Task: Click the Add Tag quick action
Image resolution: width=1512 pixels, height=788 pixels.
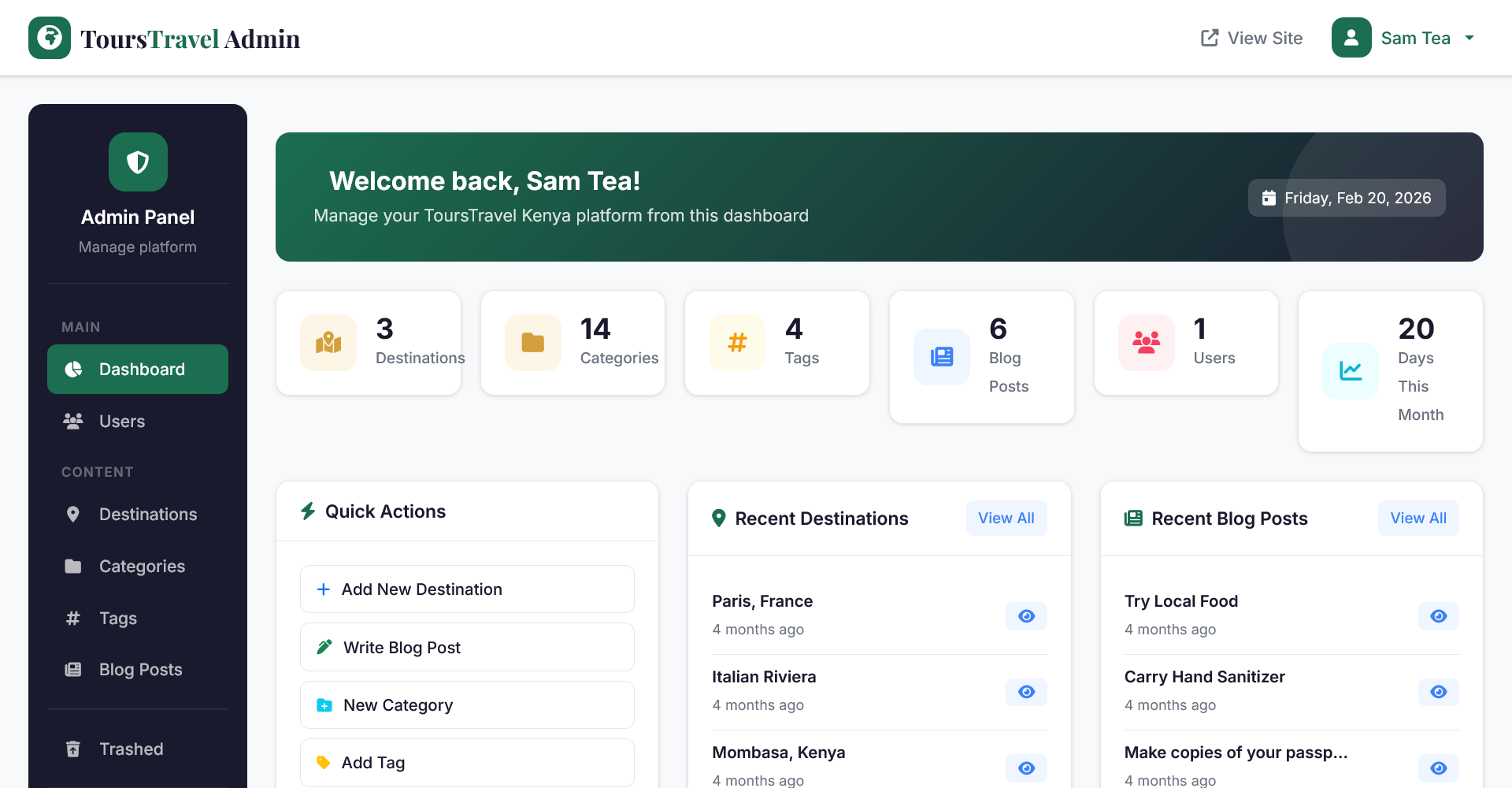Action: (467, 763)
